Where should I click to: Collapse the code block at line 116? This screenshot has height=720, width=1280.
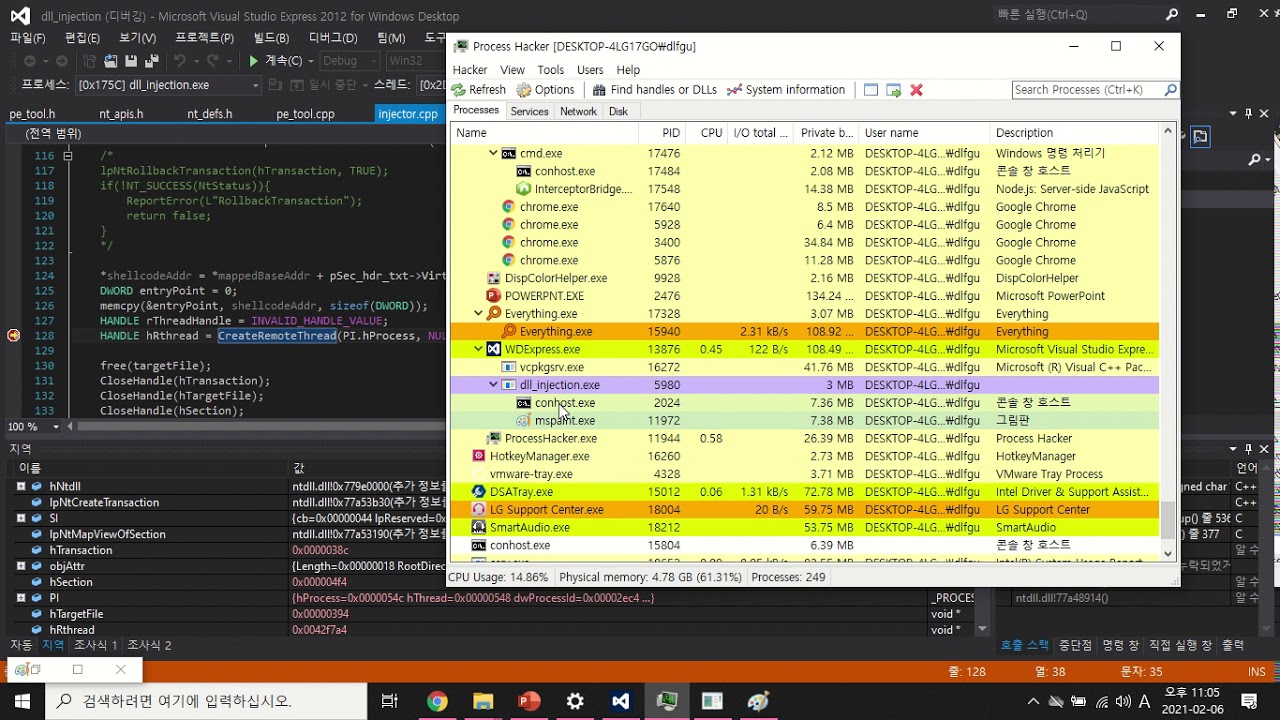tap(68, 156)
